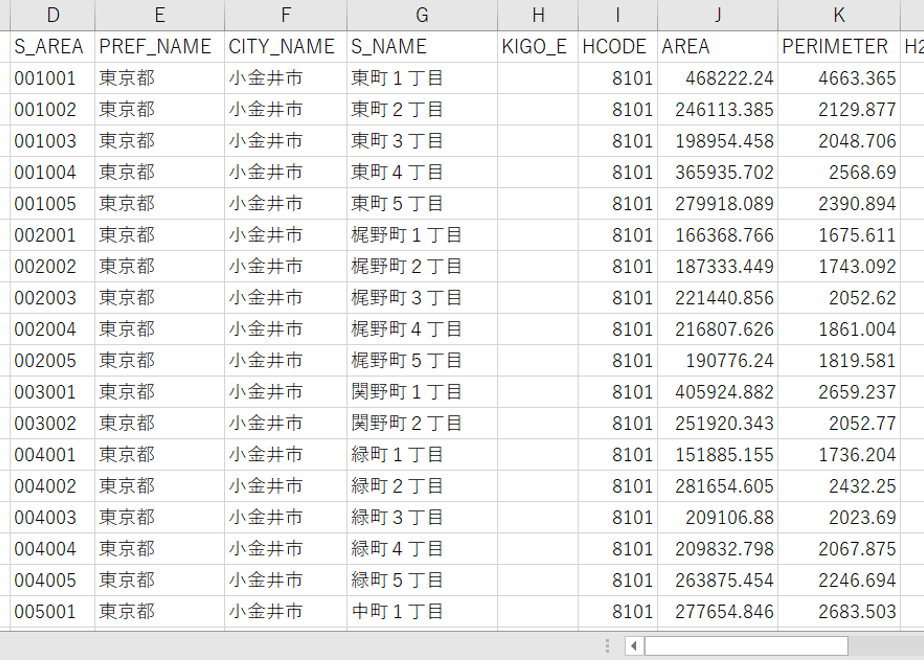Select cell with value 001001
The width and height of the screenshot is (924, 660).
pyautogui.click(x=52, y=78)
